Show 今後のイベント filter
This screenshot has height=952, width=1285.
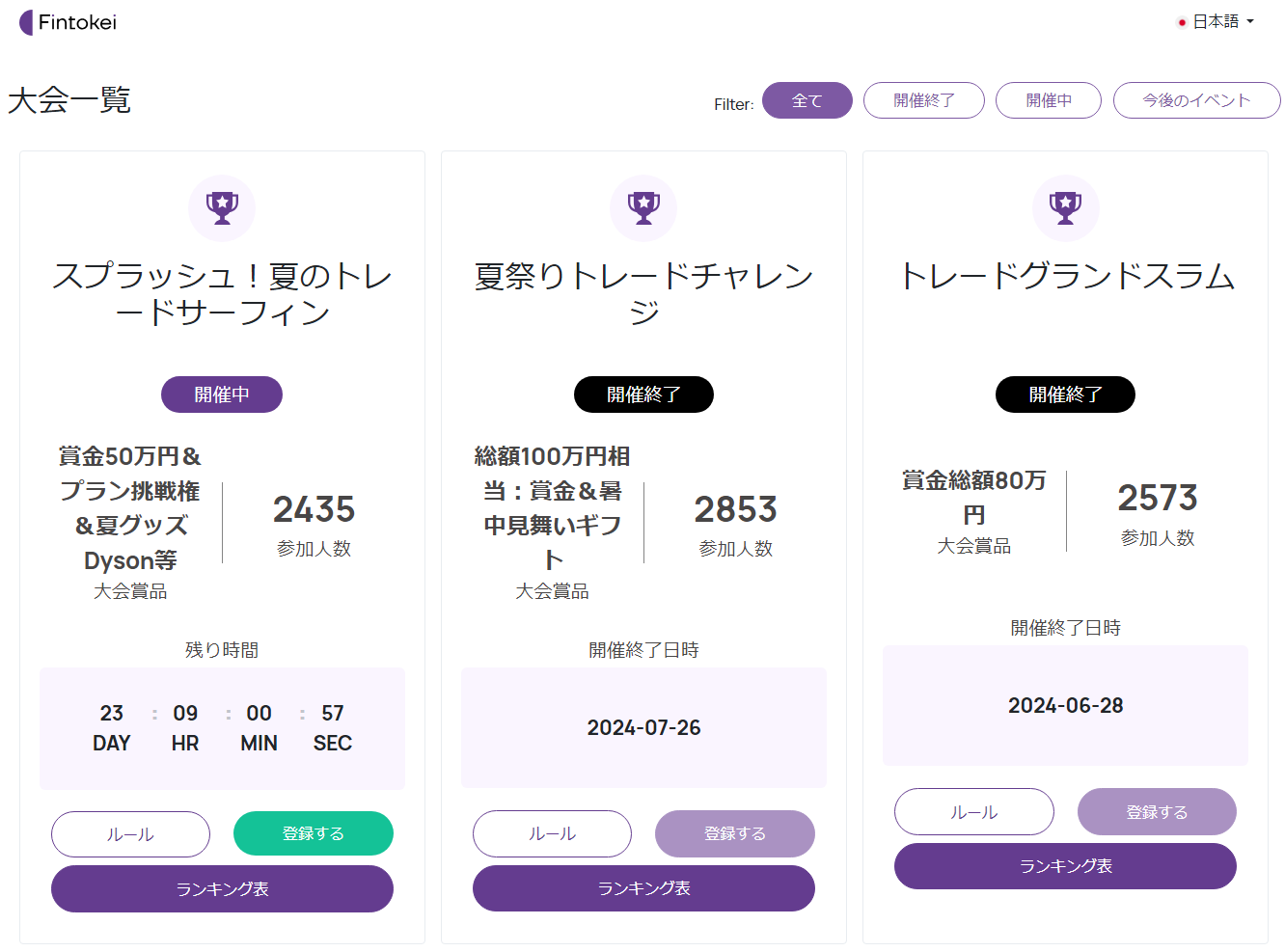tap(1196, 100)
